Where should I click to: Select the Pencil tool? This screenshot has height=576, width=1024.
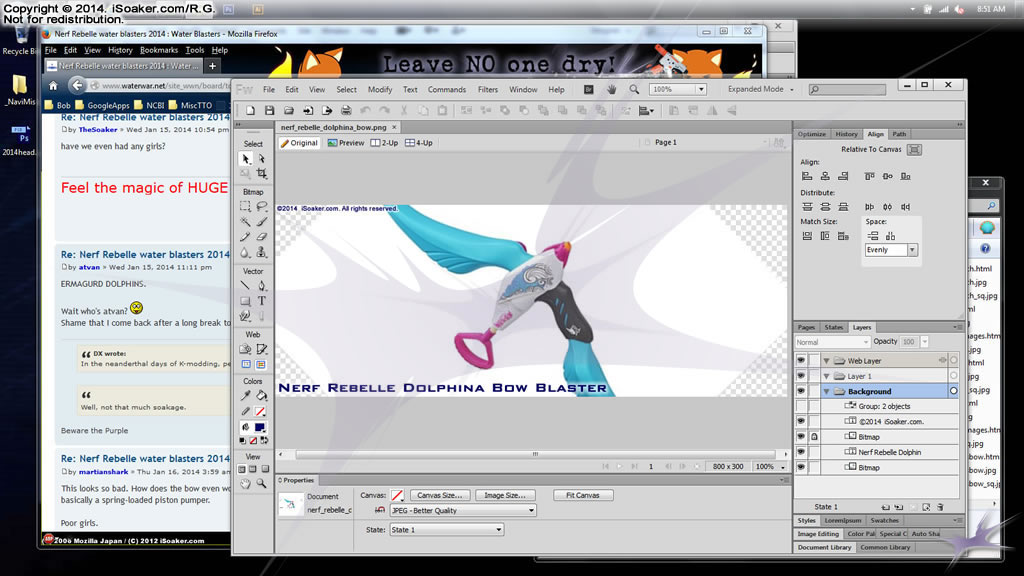[x=246, y=237]
